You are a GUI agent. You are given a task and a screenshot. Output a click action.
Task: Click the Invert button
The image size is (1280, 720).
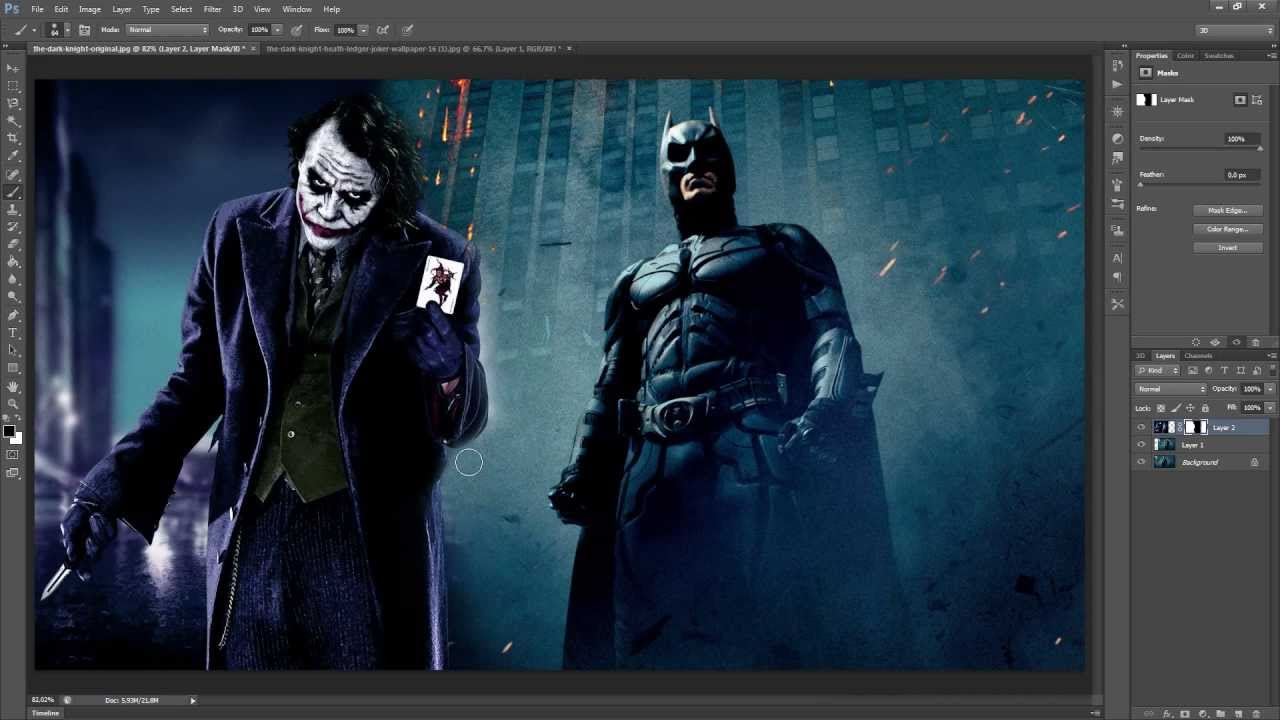pos(1227,247)
